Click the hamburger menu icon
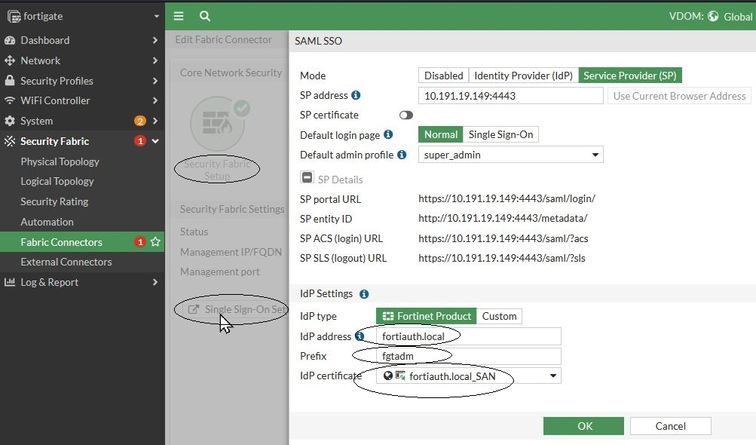 178,16
